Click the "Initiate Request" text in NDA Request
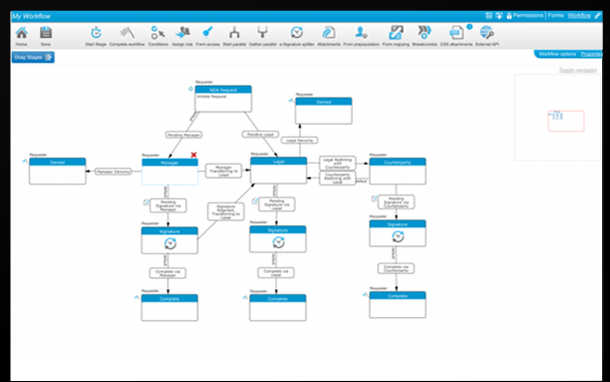 (212, 96)
